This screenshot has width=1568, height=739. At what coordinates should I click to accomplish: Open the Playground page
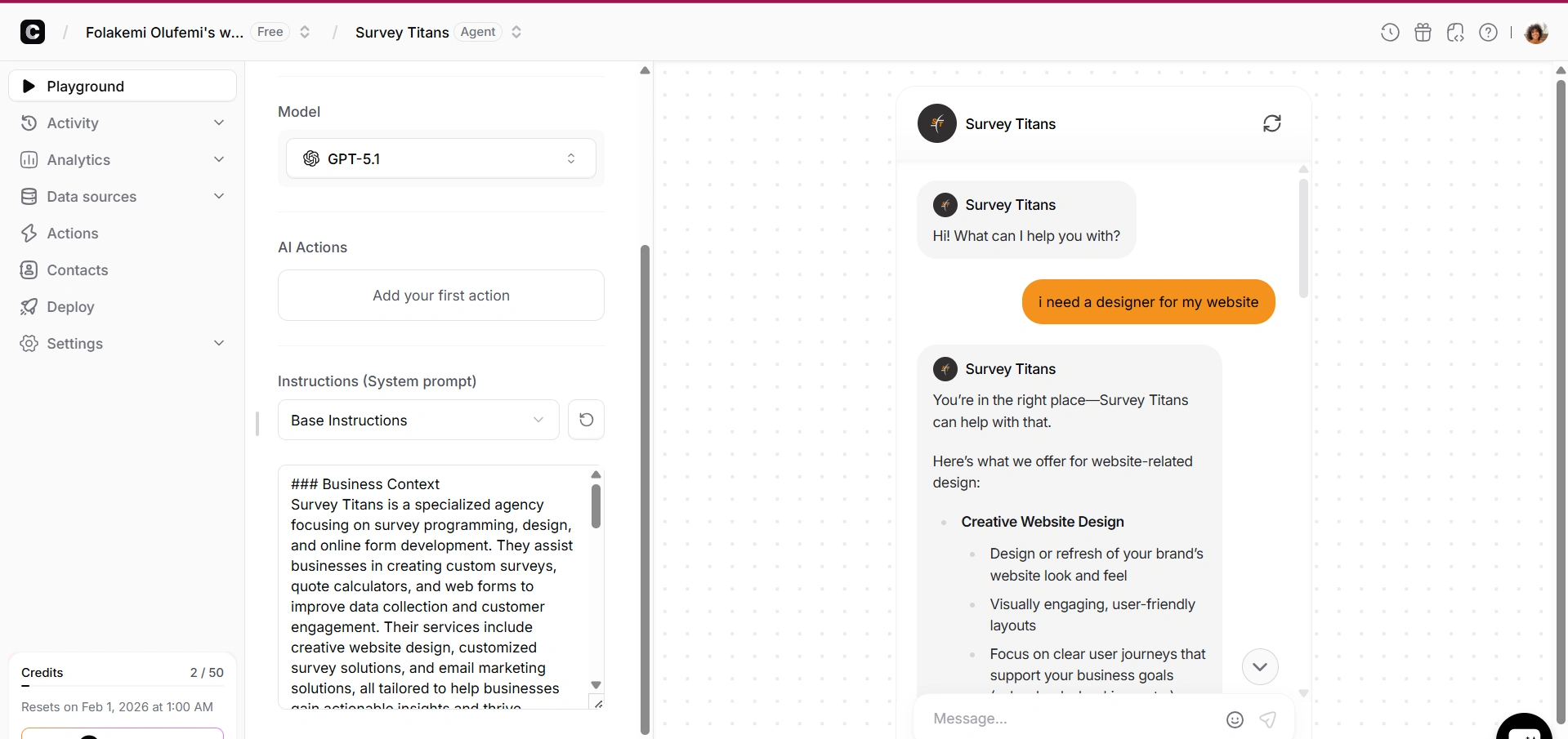[123, 86]
